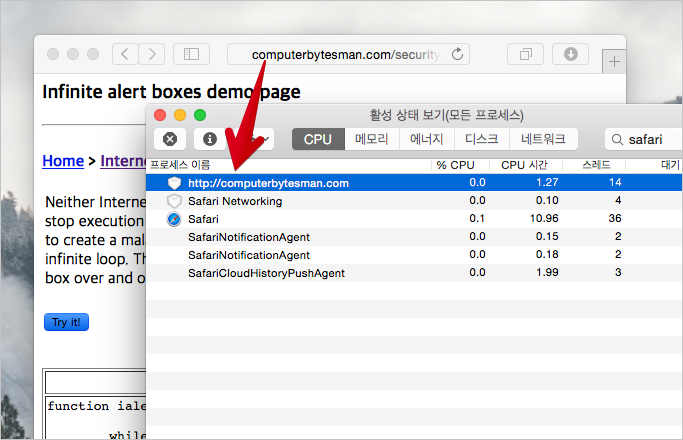The image size is (683, 440).
Task: Open the Internet breadcrumb link
Action: pos(123,161)
